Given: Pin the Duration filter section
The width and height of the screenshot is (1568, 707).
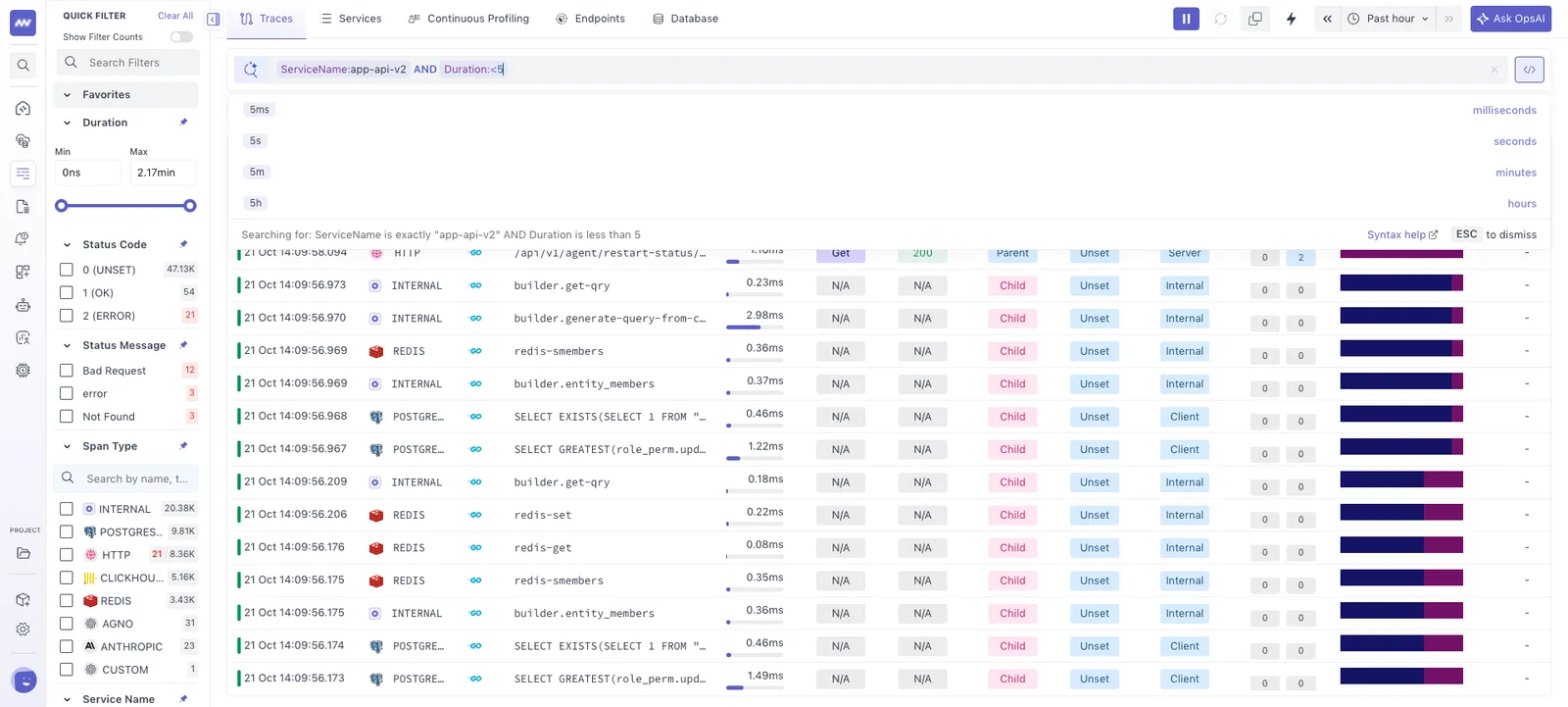Looking at the screenshot, I should click(183, 123).
